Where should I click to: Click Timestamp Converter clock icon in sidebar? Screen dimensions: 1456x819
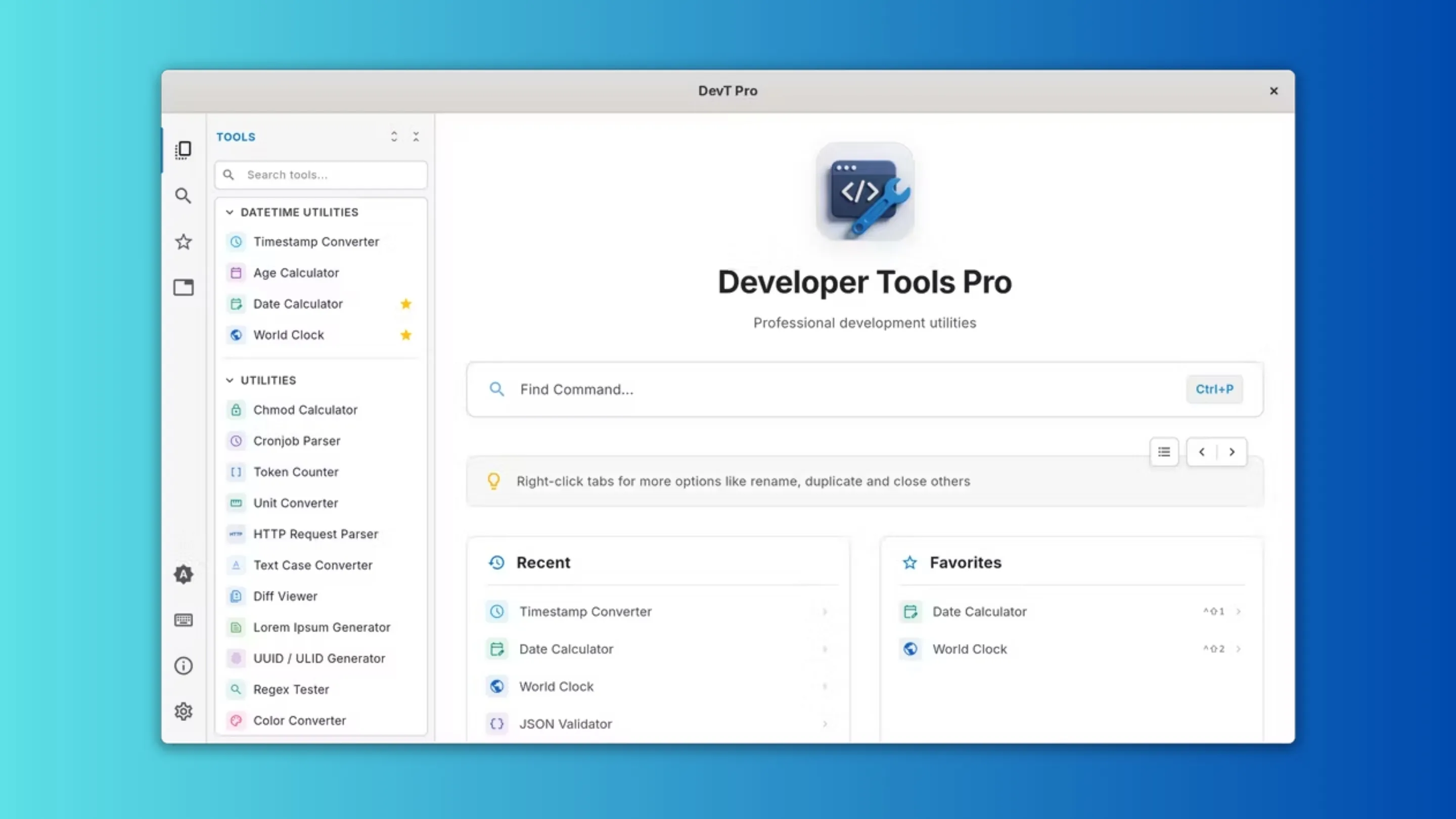[236, 242]
